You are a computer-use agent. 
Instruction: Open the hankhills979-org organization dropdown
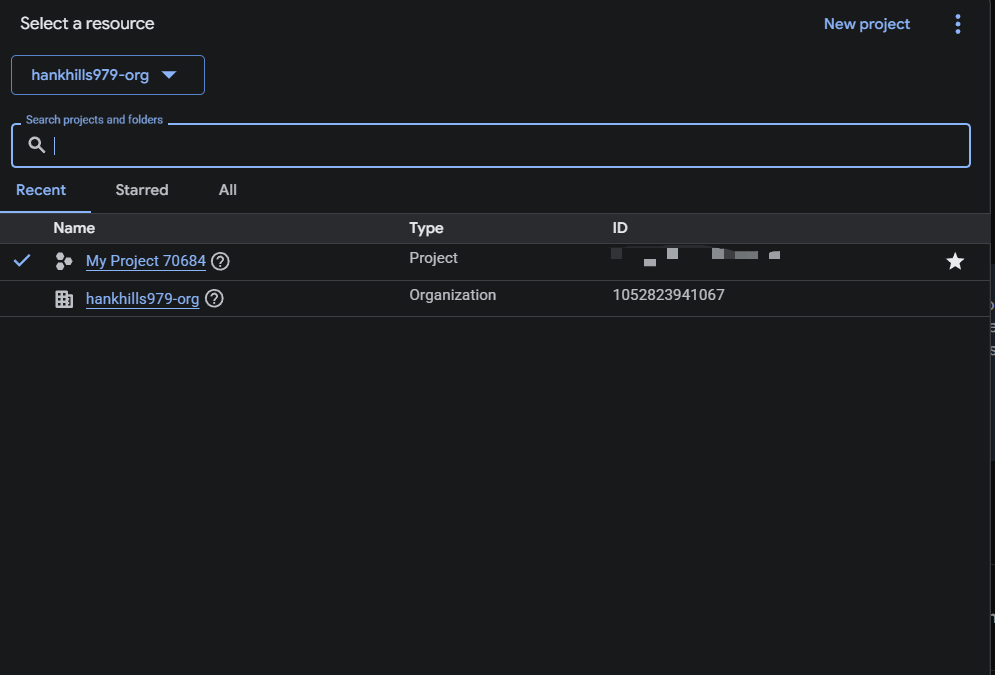point(108,75)
